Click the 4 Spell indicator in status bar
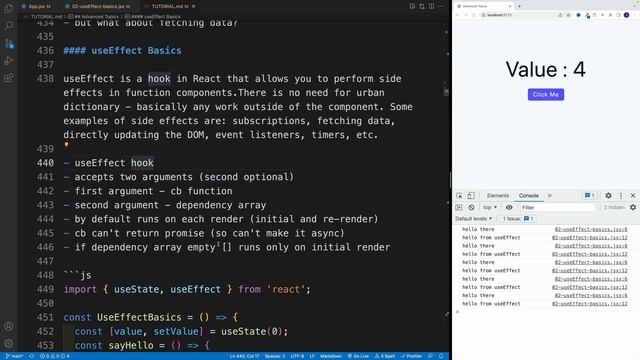The image size is (640, 360). [384, 356]
